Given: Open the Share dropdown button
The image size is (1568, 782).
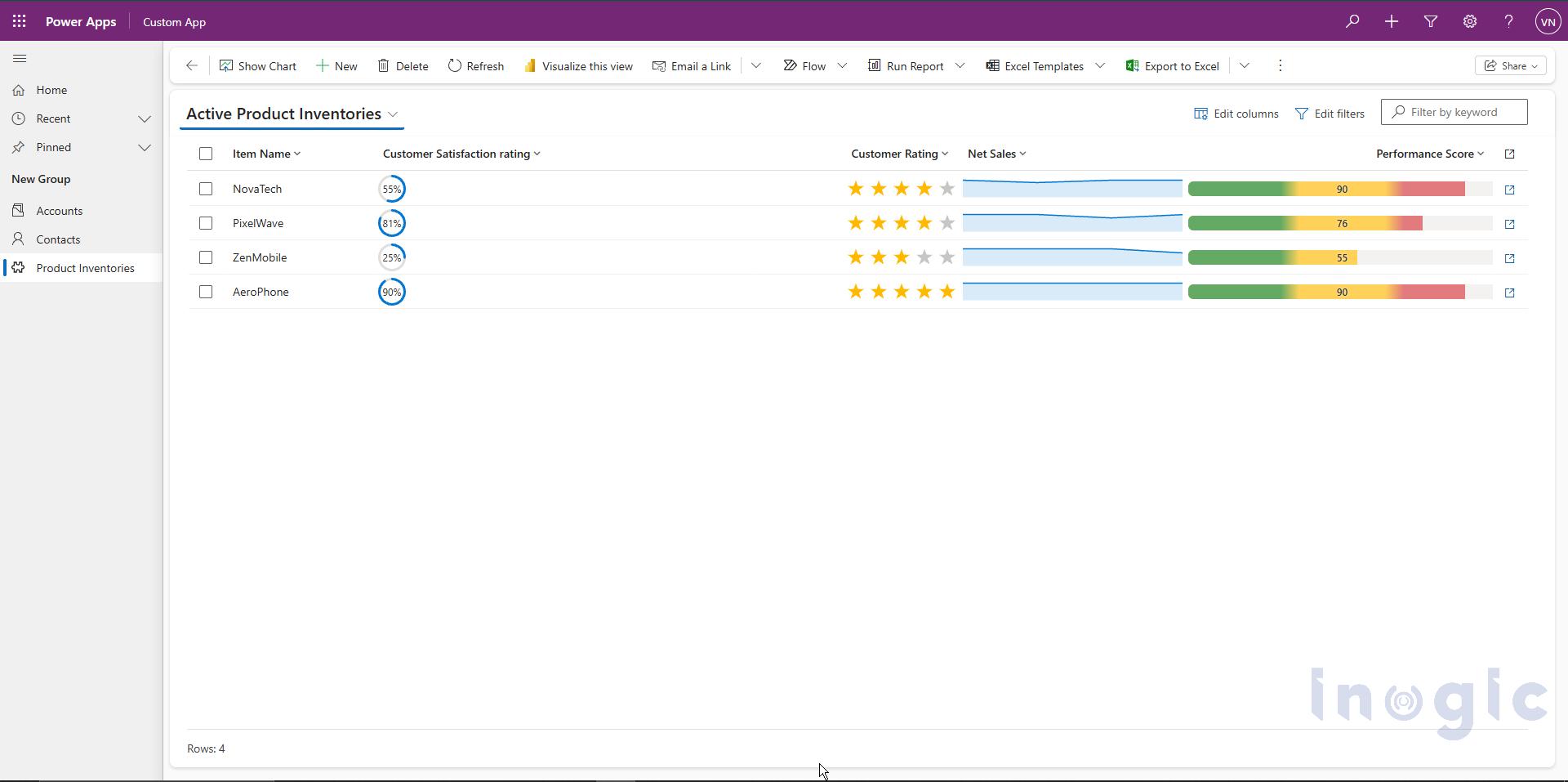Looking at the screenshot, I should click(x=1511, y=66).
